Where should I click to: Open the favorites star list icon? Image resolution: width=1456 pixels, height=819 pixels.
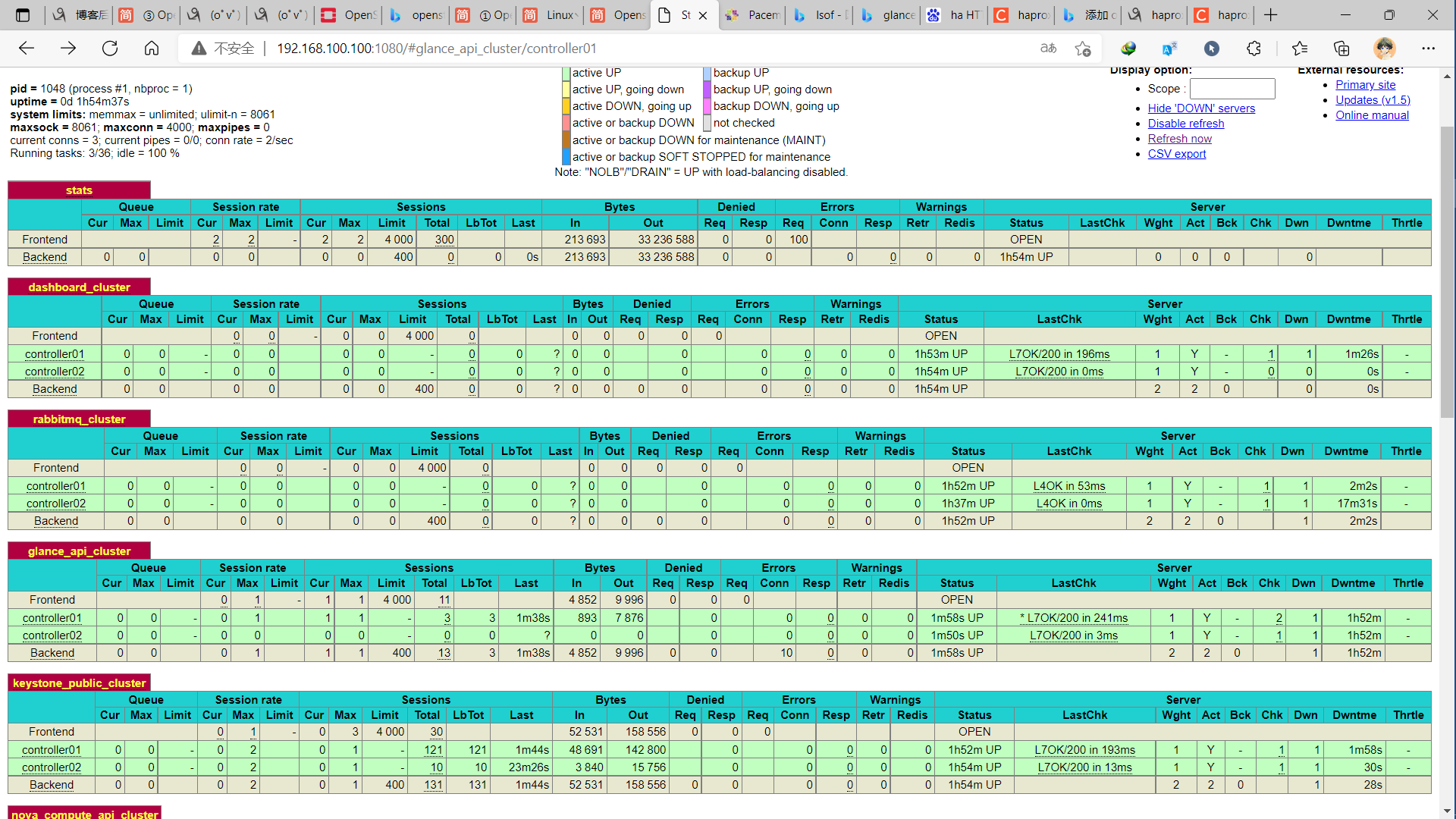point(1300,49)
